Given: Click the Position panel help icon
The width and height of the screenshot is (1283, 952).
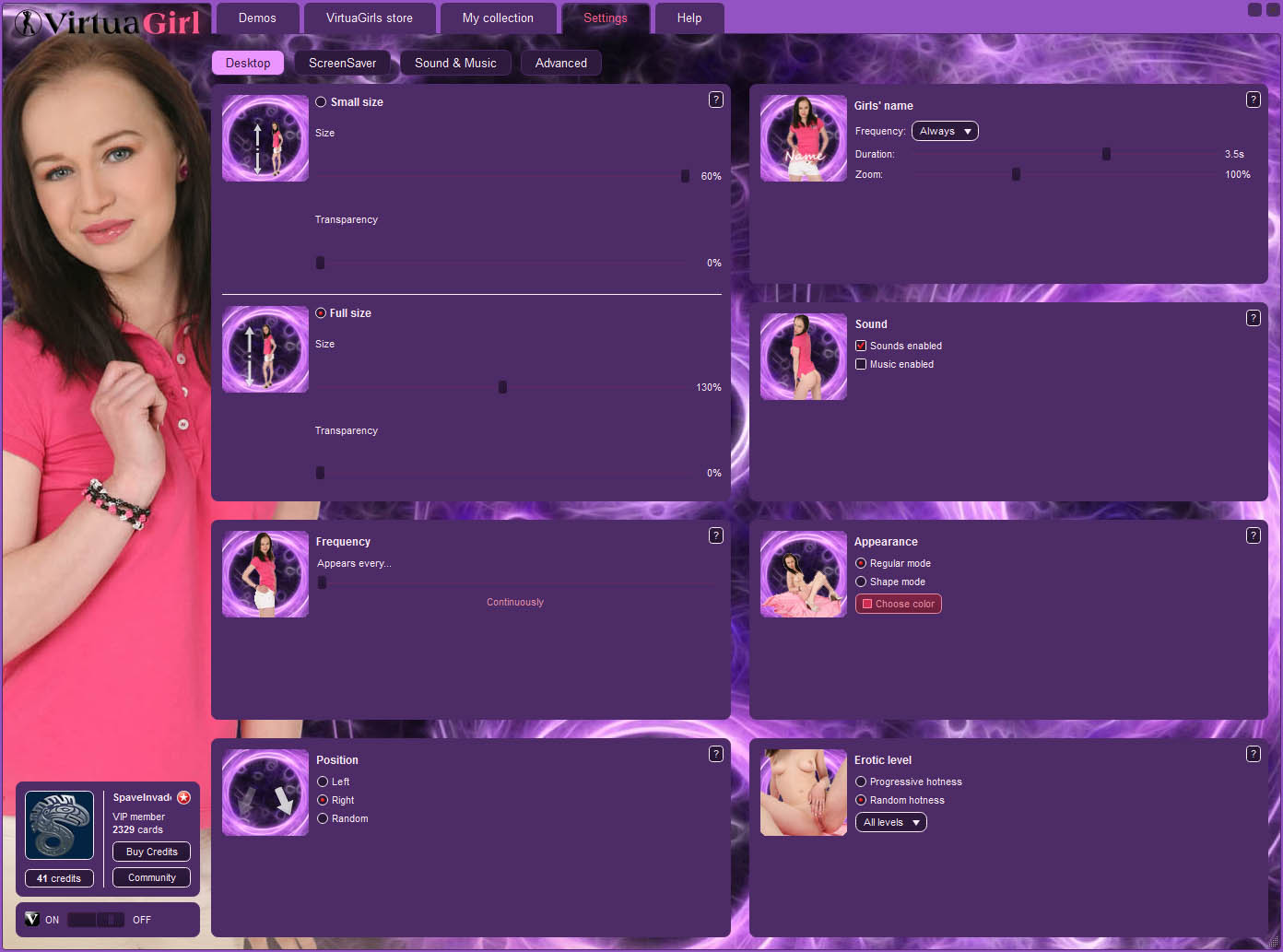Looking at the screenshot, I should coord(715,754).
